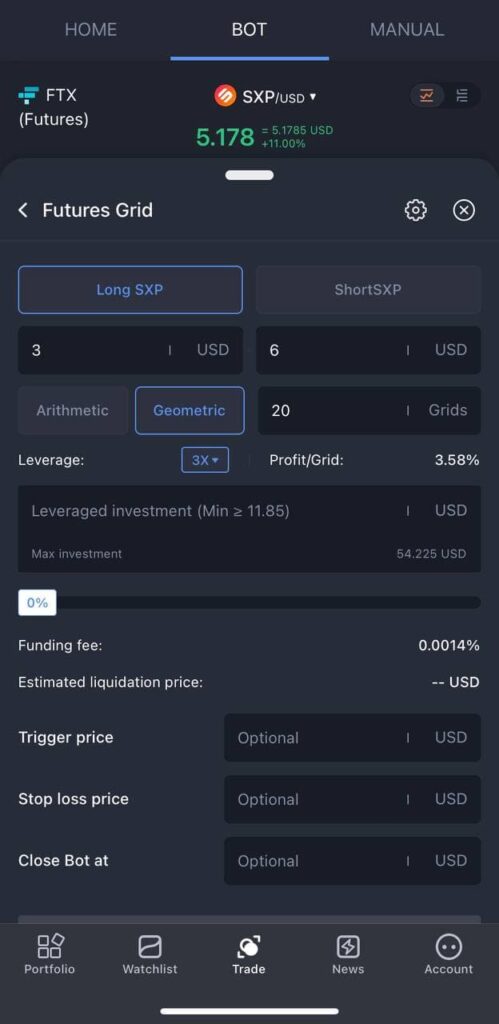The image size is (499, 1024).
Task: Choose Arithmetic grid mode
Action: point(72,410)
